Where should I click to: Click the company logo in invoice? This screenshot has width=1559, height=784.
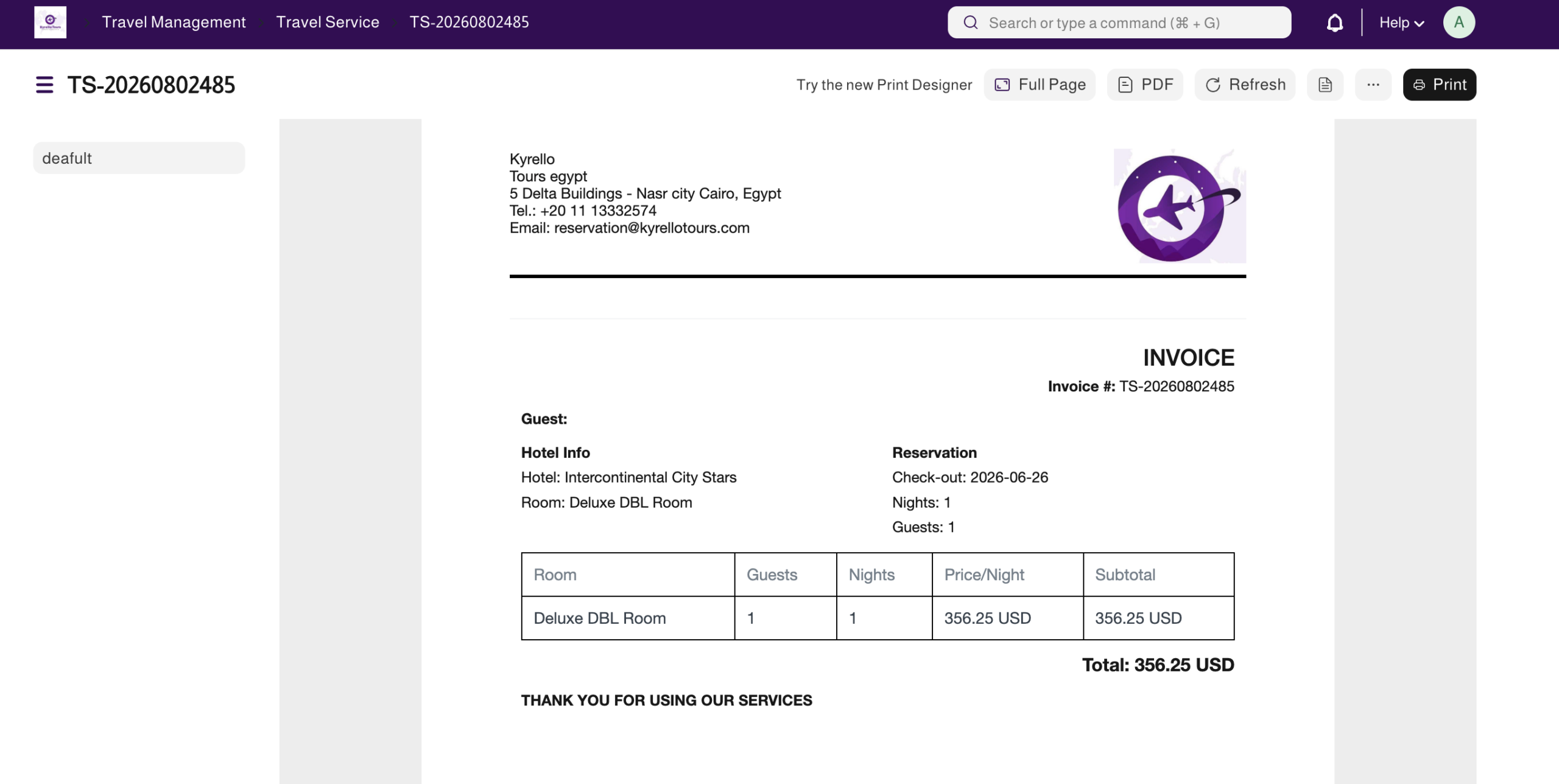[1180, 206]
